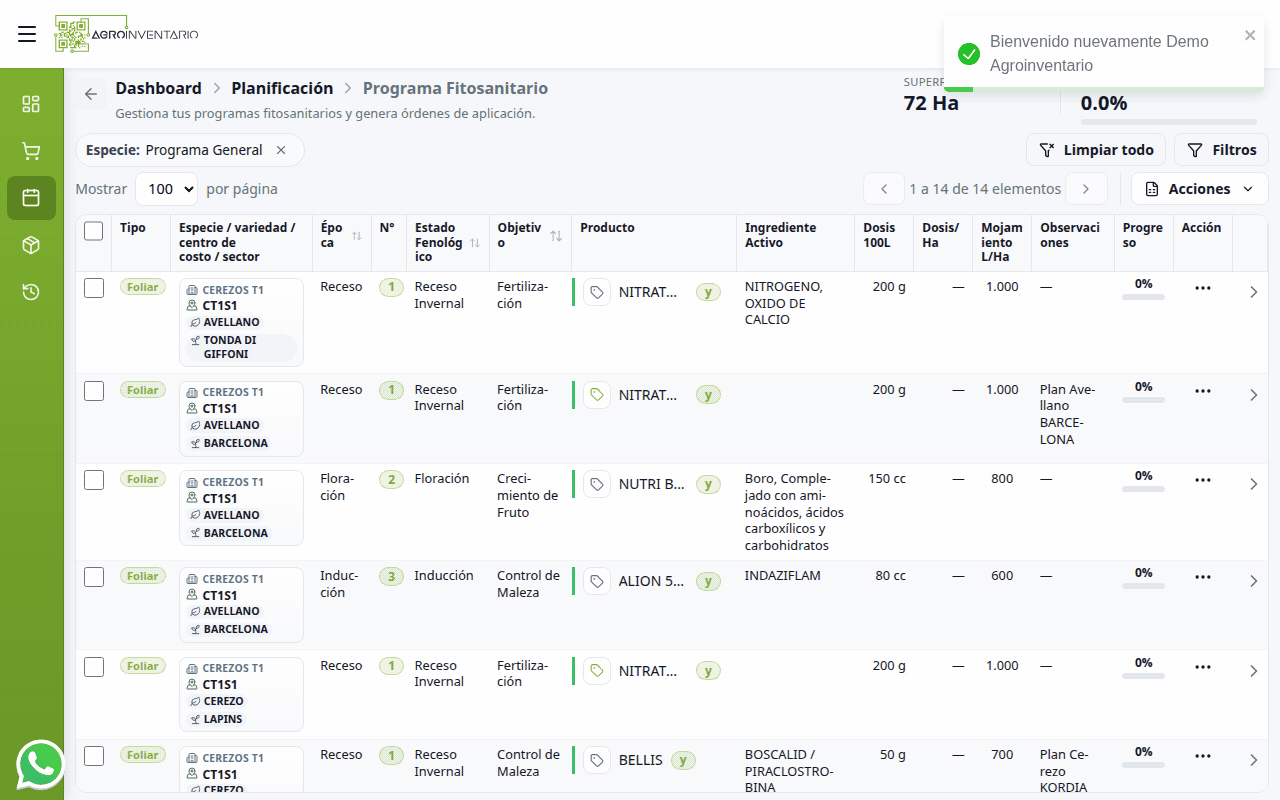1280x800 pixels.
Task: Select the BELLIS row checkbox
Action: click(94, 756)
